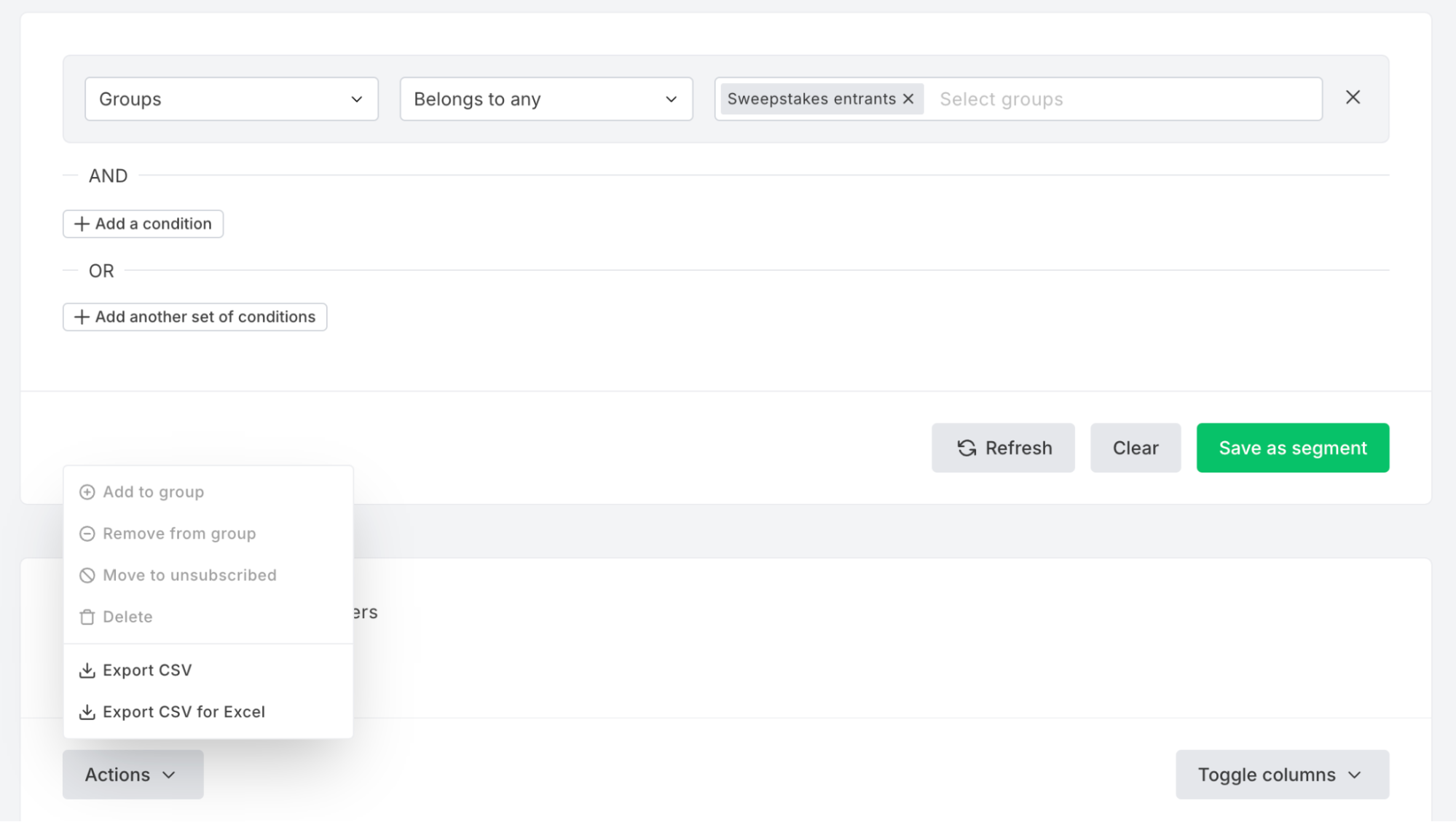Dismiss the entire filter row X
Image resolution: width=1456 pixels, height=822 pixels.
coord(1353,97)
